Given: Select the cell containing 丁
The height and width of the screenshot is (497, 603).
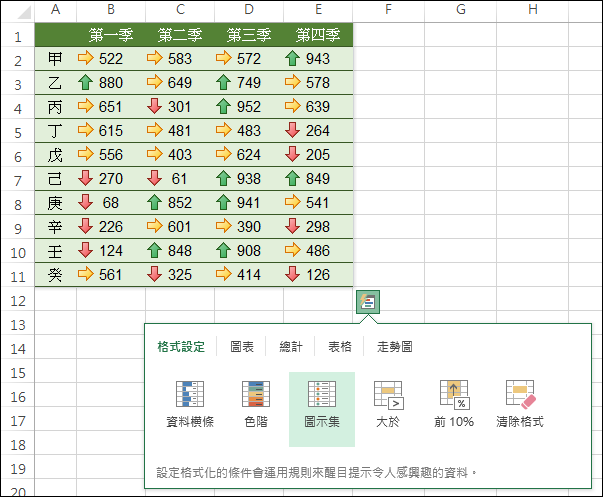Looking at the screenshot, I should 55,131.
